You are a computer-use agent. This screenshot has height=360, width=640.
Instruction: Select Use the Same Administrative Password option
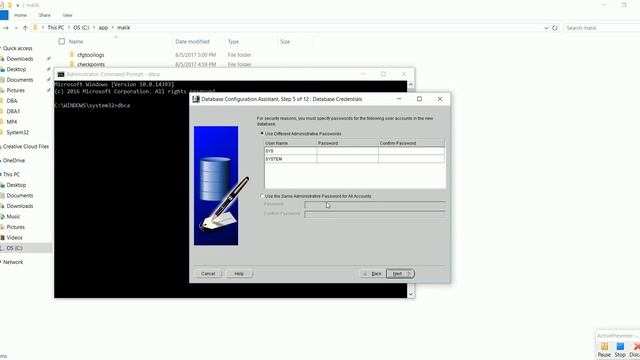click(x=262, y=196)
